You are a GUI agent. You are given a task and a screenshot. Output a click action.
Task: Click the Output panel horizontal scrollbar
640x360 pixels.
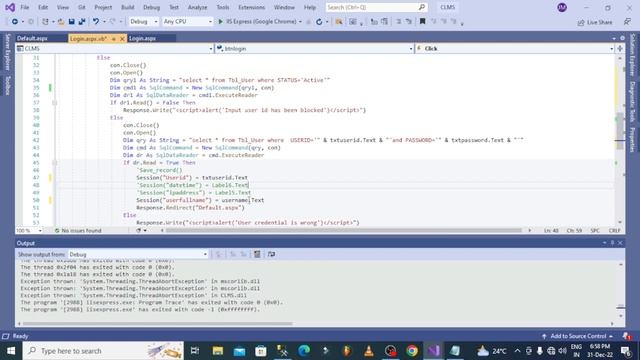click(158, 324)
